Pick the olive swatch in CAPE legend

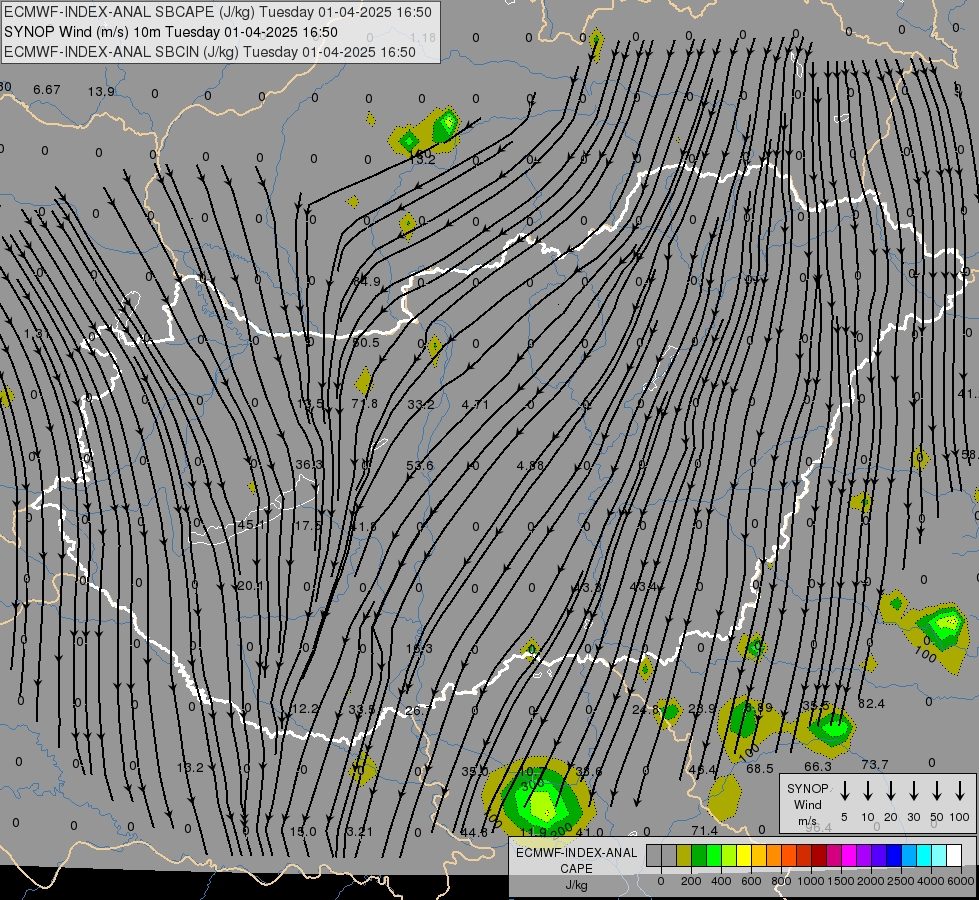(x=684, y=856)
